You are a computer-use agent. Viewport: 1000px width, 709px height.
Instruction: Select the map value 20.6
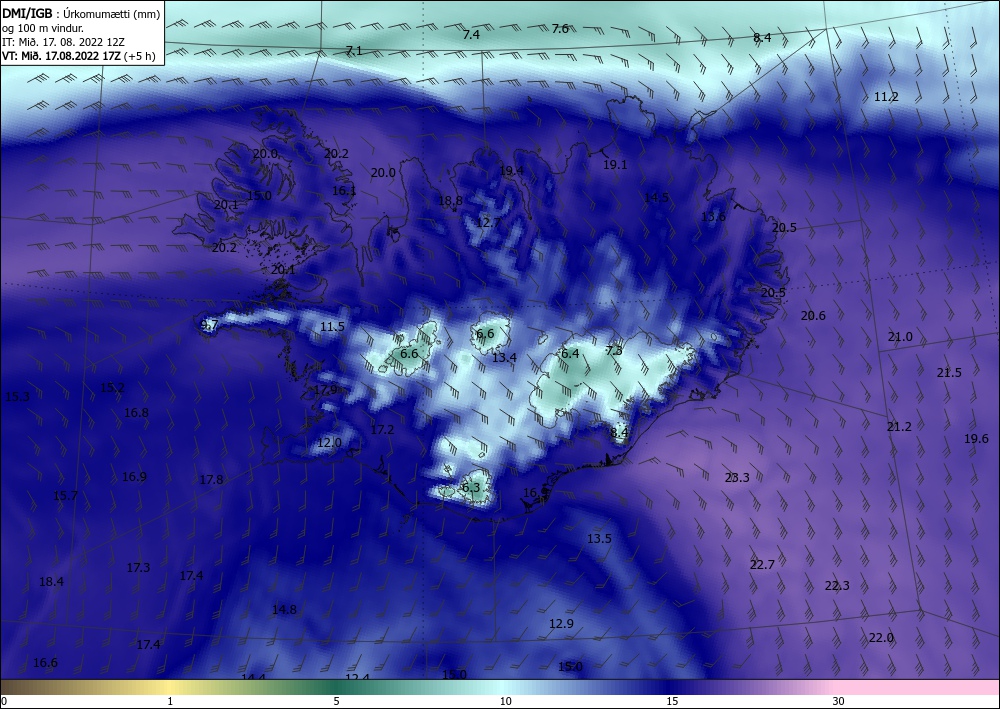point(813,316)
